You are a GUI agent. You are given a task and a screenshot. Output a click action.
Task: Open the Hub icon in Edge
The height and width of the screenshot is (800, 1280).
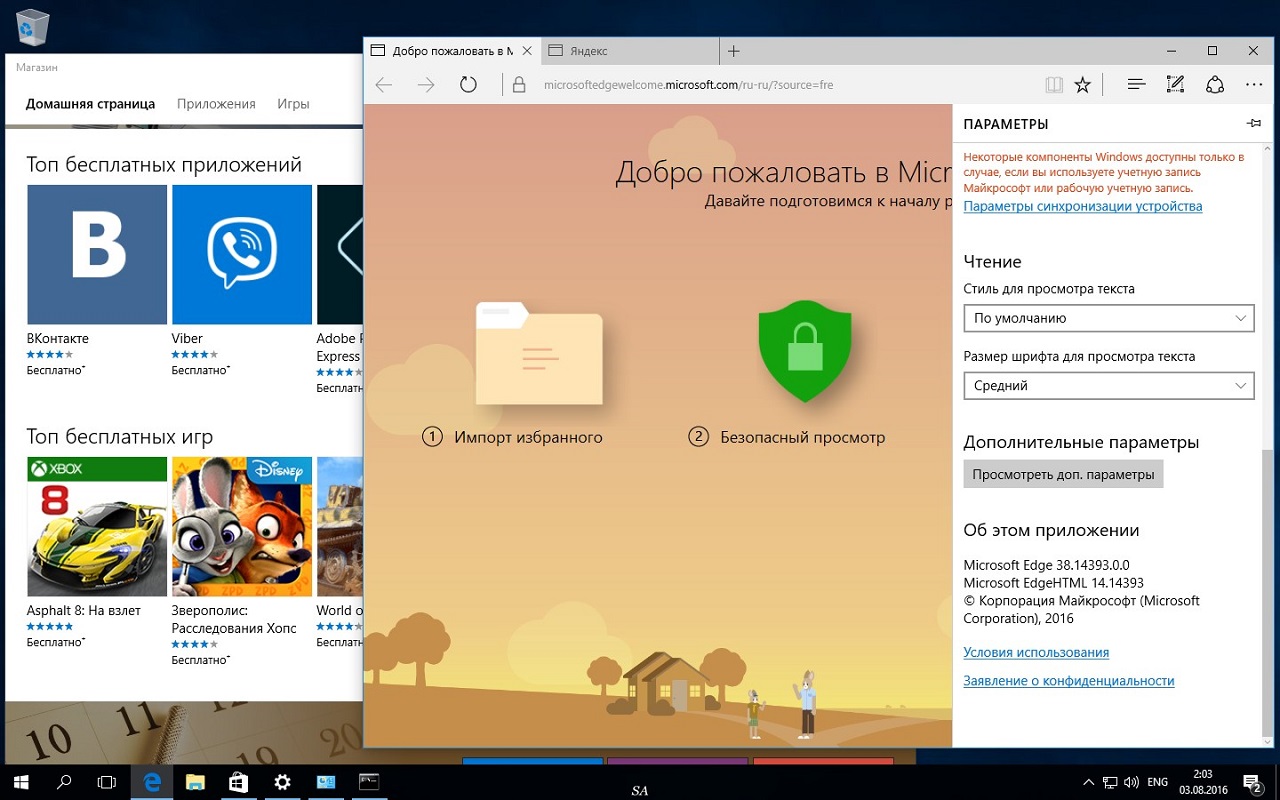point(1136,85)
